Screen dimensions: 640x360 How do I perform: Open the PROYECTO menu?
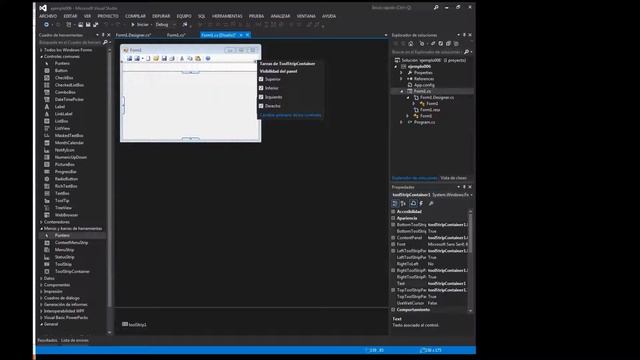[x=108, y=16]
